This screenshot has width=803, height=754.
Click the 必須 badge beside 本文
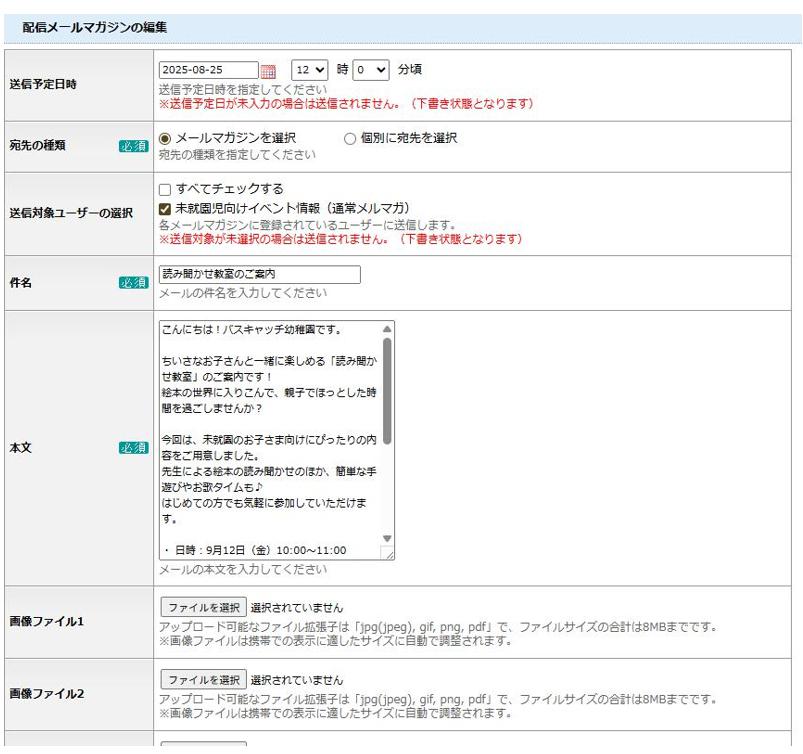[133, 448]
